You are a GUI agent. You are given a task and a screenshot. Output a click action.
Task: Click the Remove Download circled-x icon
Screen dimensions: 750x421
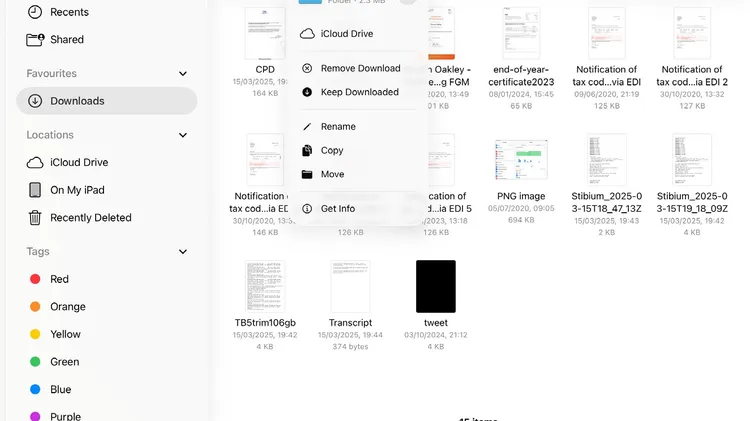(x=307, y=68)
